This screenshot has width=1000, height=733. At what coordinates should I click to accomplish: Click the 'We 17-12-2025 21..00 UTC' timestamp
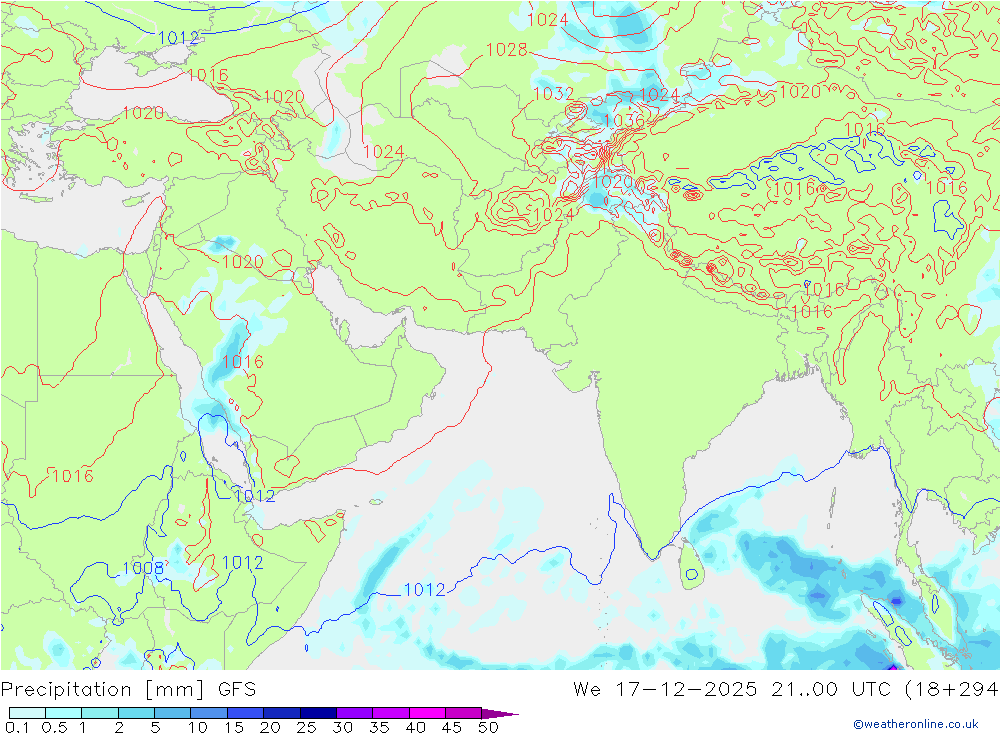coord(735,689)
